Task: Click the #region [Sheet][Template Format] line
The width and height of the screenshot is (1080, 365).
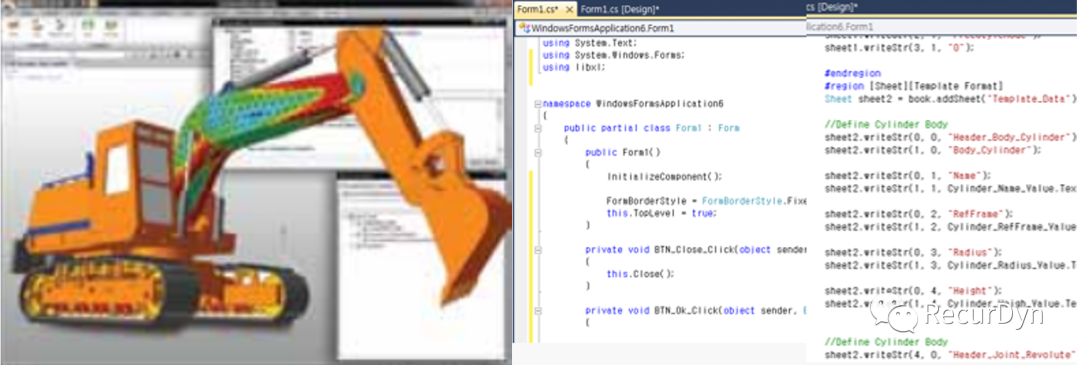Action: click(913, 85)
